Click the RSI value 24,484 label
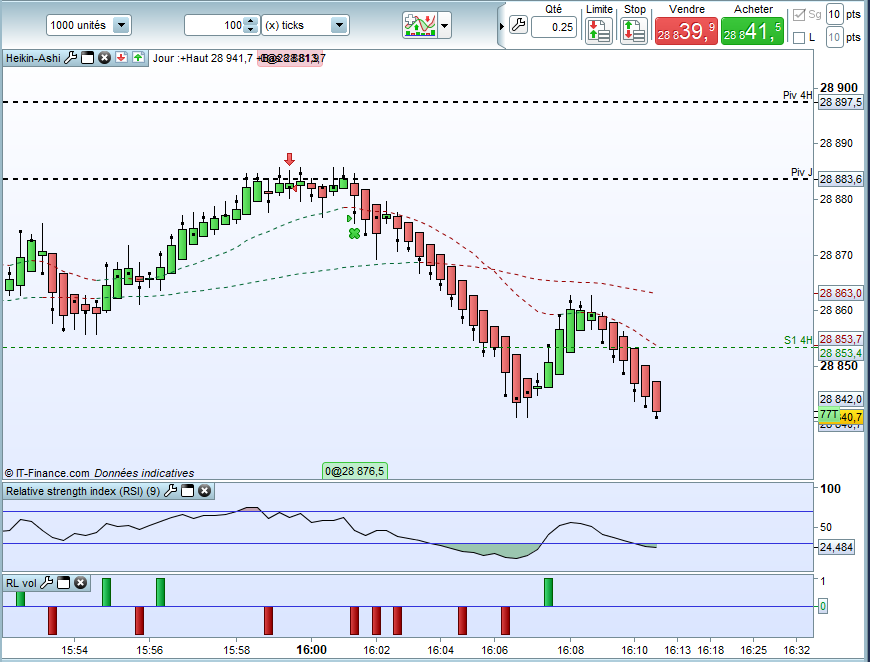The image size is (870, 662). 836,547
